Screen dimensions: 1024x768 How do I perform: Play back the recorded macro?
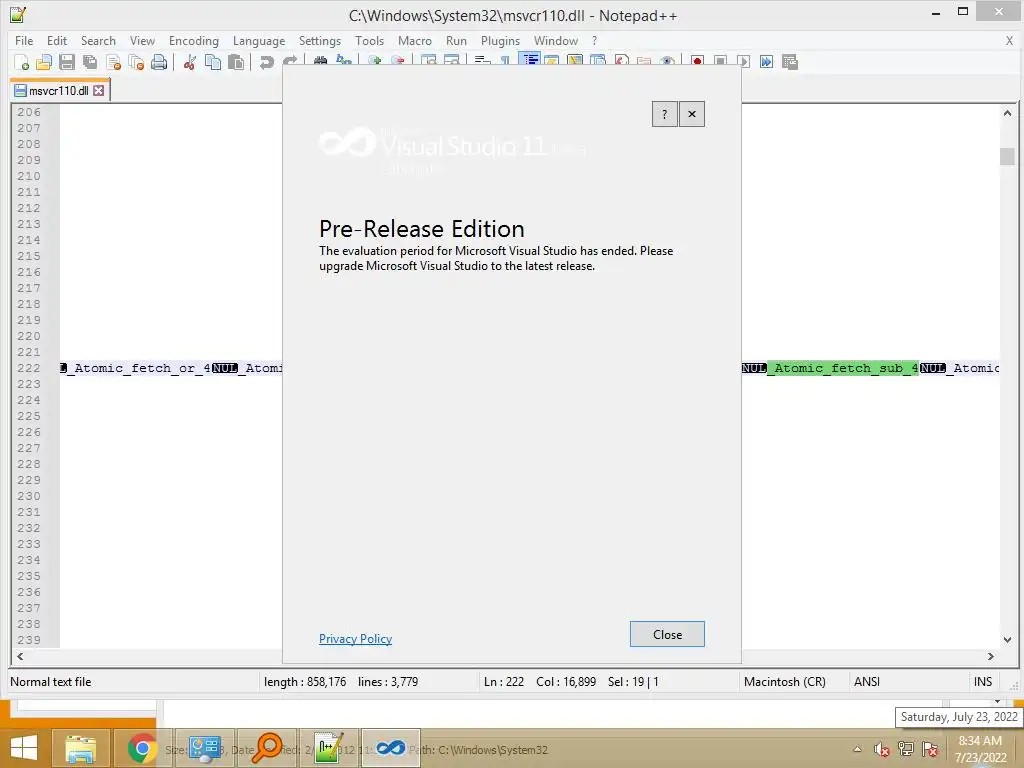[743, 61]
